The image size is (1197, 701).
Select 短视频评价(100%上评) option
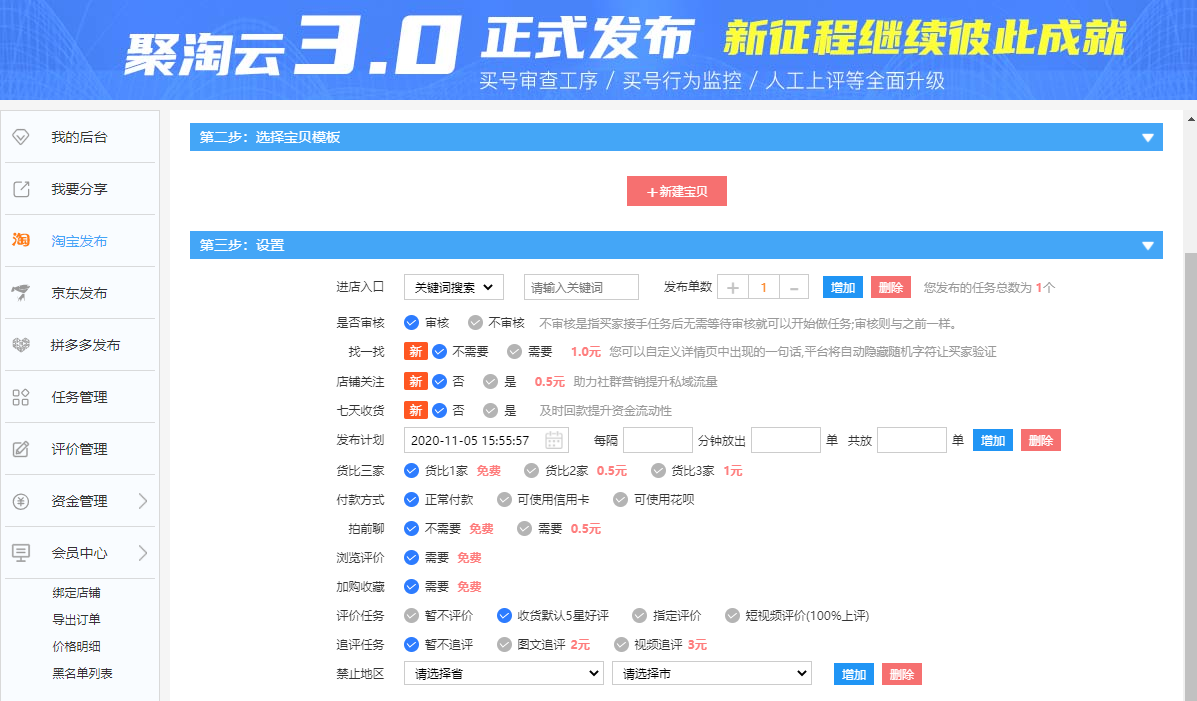(733, 615)
